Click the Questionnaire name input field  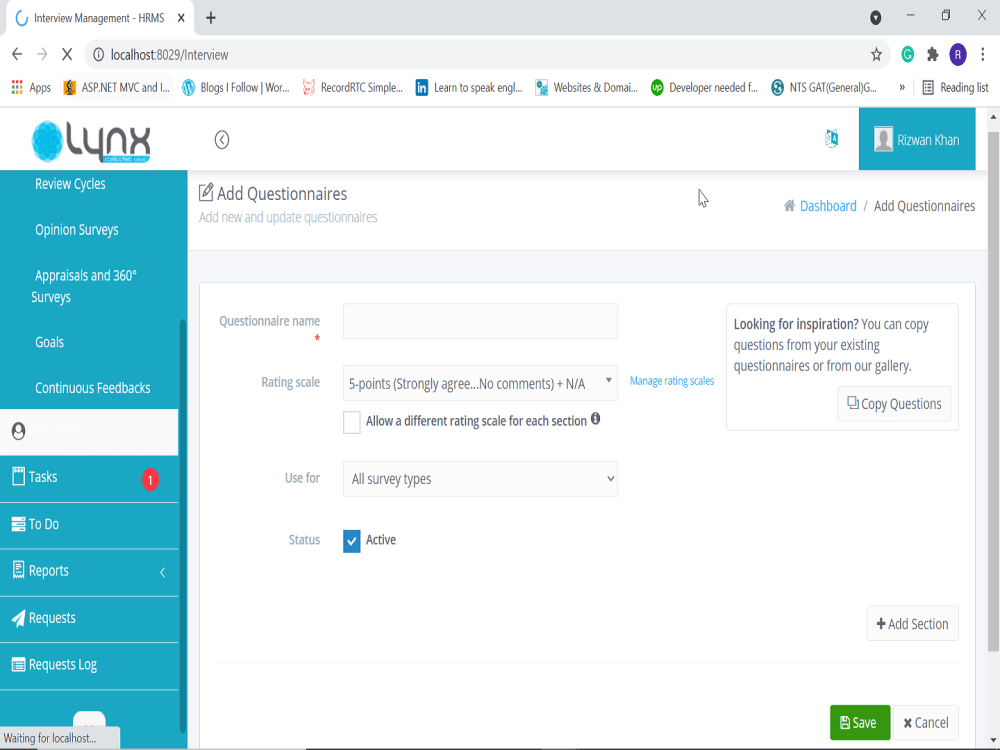coord(480,321)
